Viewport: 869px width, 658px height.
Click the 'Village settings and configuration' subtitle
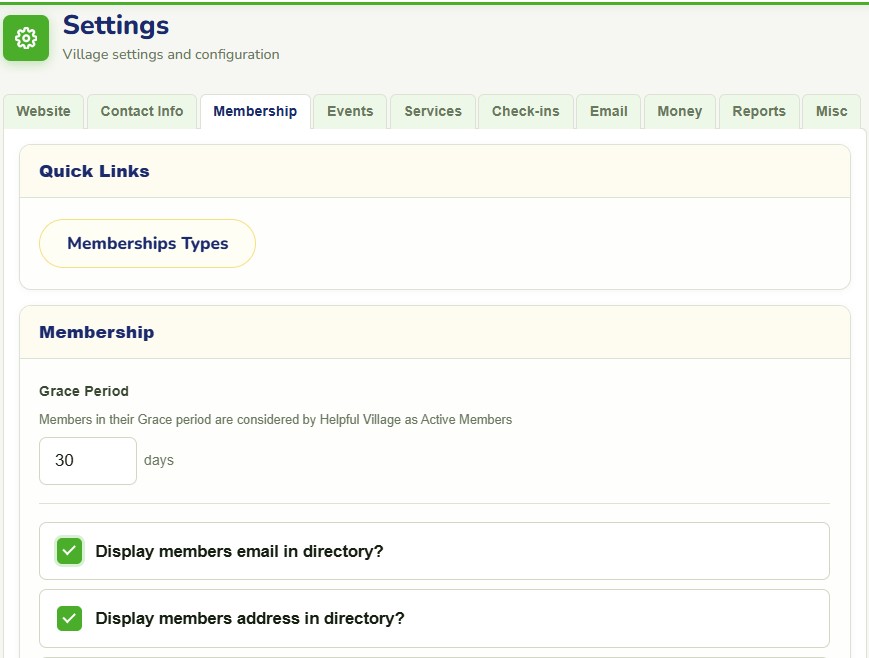pos(171,54)
